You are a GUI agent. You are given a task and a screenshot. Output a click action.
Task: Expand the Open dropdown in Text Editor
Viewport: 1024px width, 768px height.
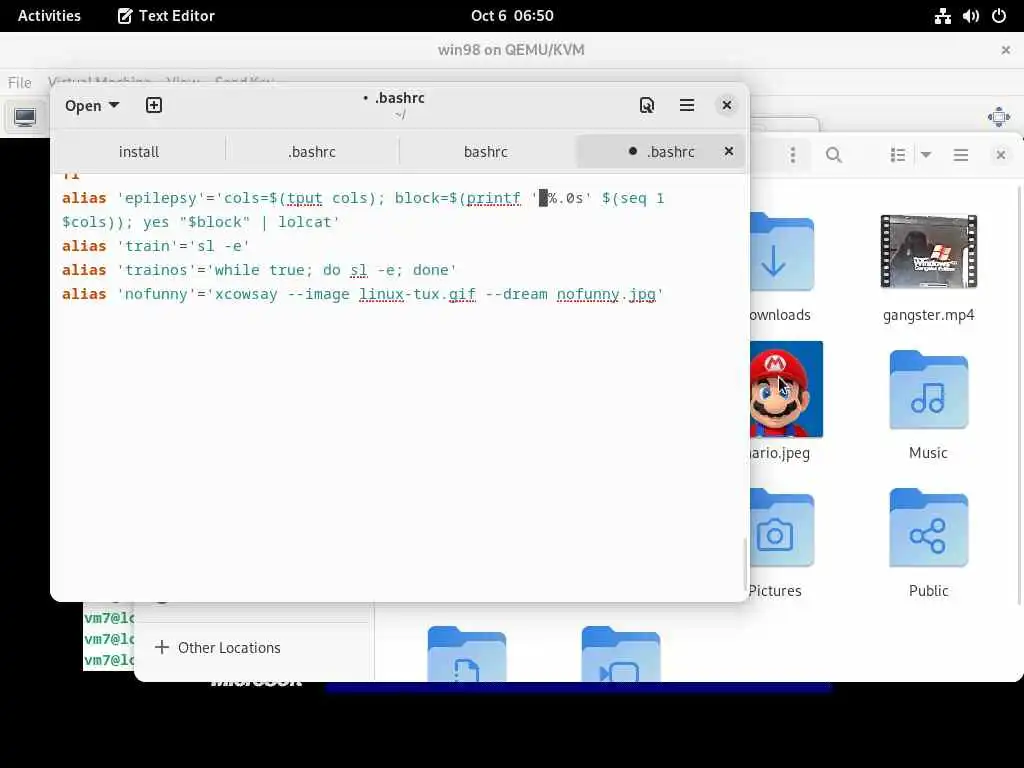pos(92,106)
